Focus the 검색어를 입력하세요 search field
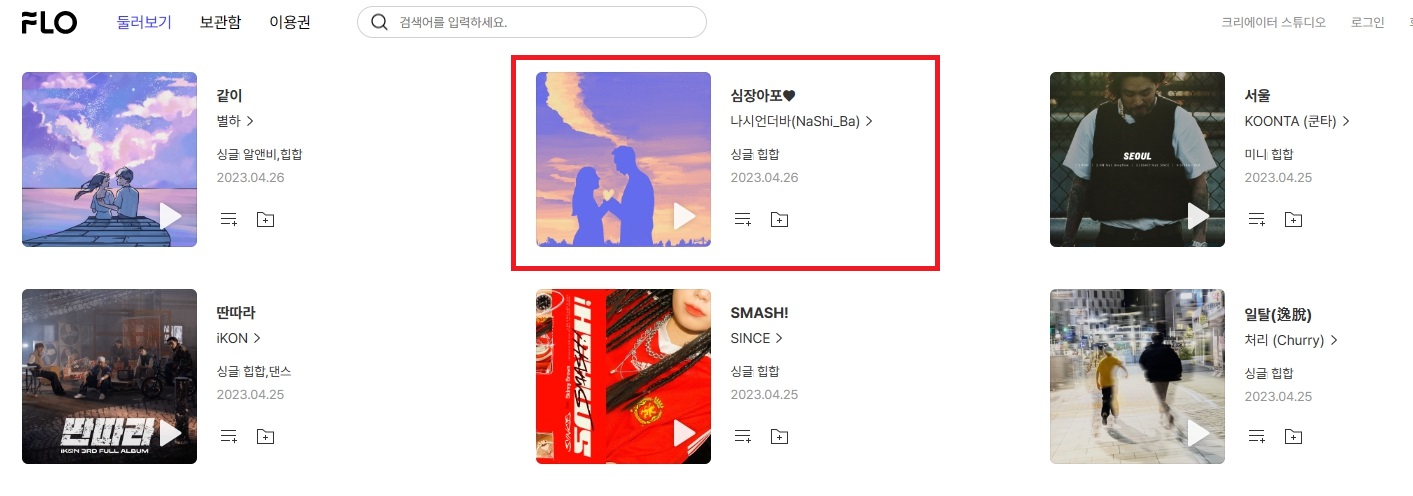This screenshot has width=1413, height=496. point(532,22)
